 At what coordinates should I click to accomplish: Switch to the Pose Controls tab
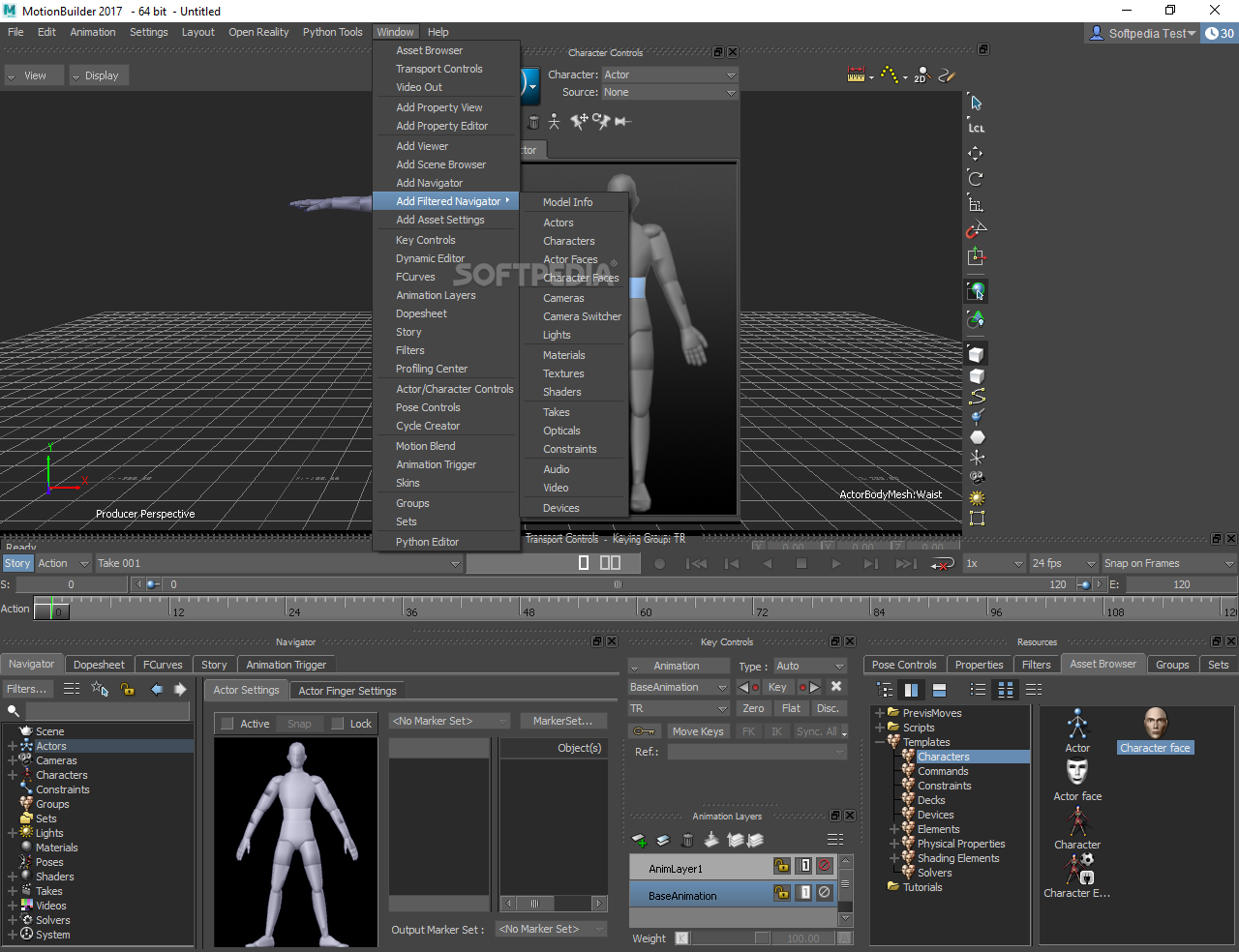coord(904,665)
